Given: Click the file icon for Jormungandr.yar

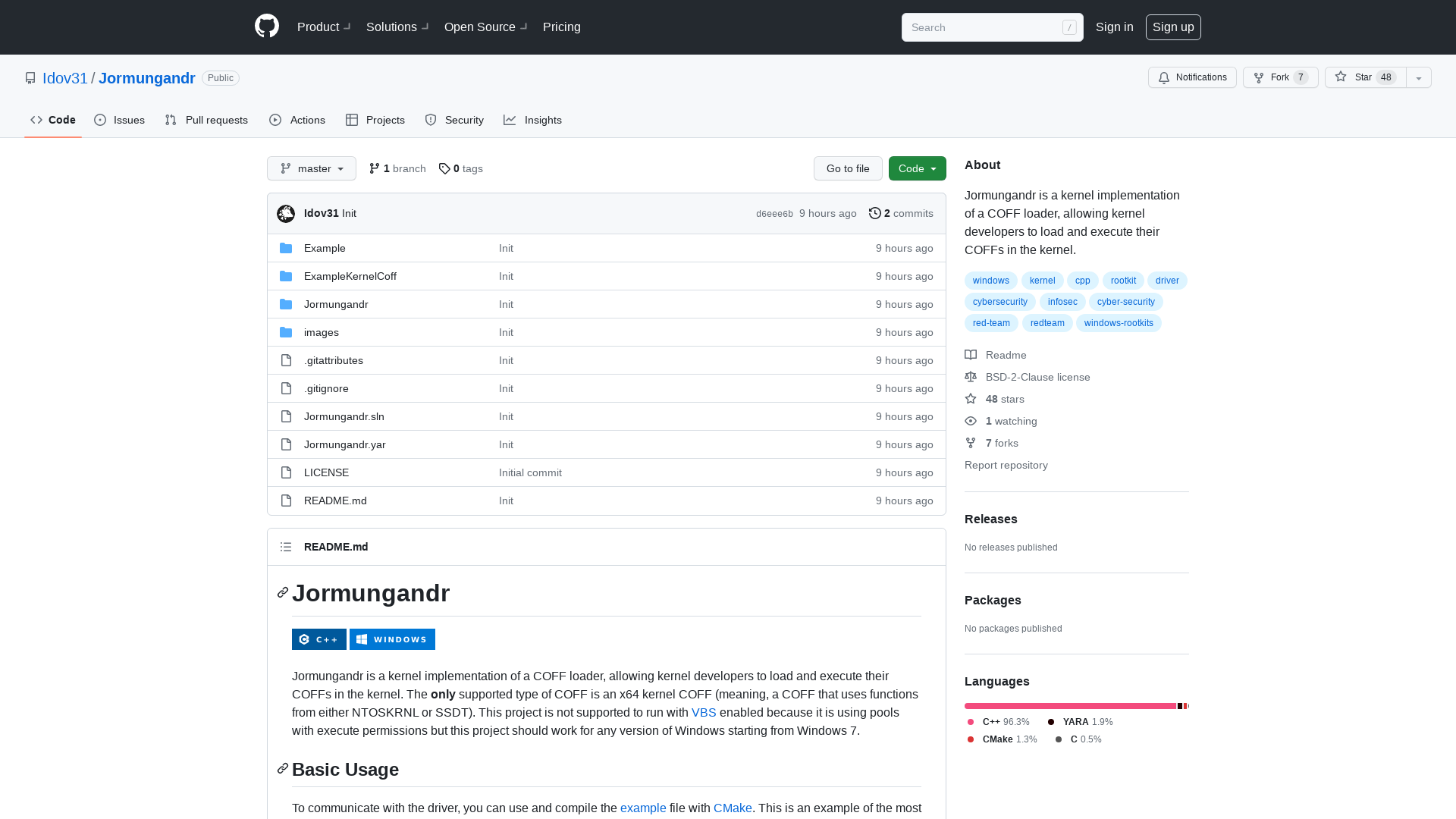Looking at the screenshot, I should 286,444.
